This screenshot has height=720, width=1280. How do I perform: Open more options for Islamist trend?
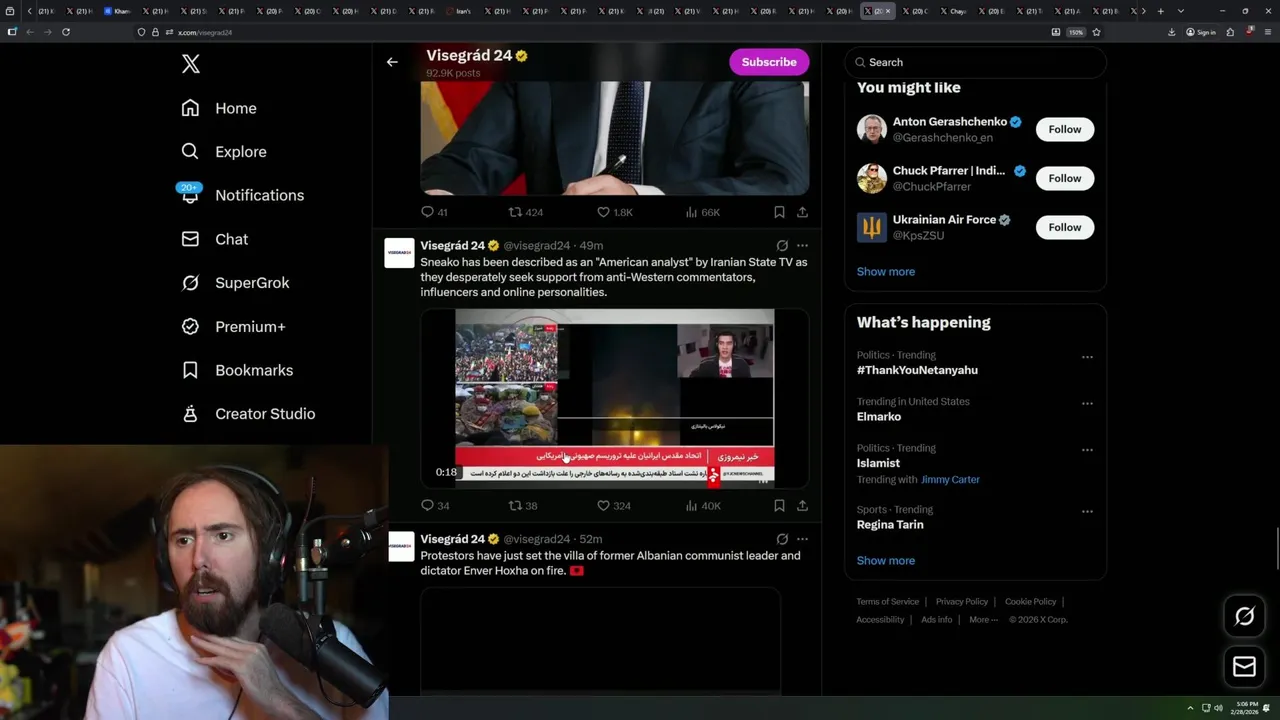(1087, 450)
